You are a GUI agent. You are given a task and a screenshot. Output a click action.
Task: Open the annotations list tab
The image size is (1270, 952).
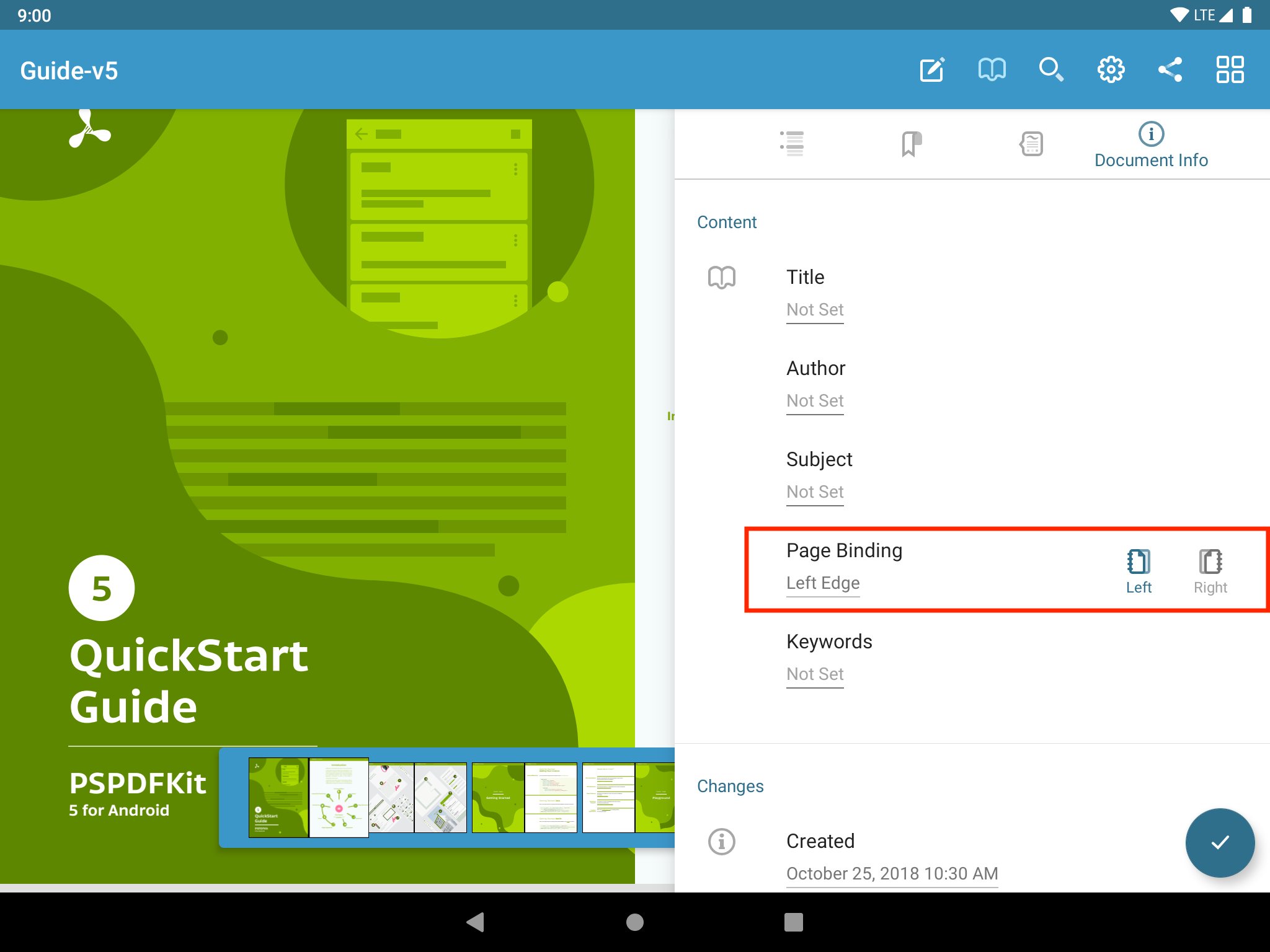(x=1031, y=144)
